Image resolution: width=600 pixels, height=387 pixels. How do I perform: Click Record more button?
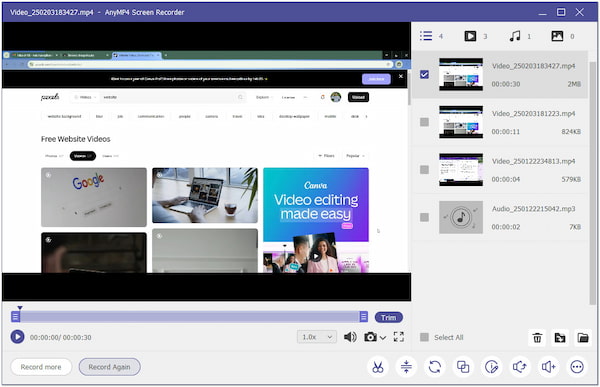[41, 367]
